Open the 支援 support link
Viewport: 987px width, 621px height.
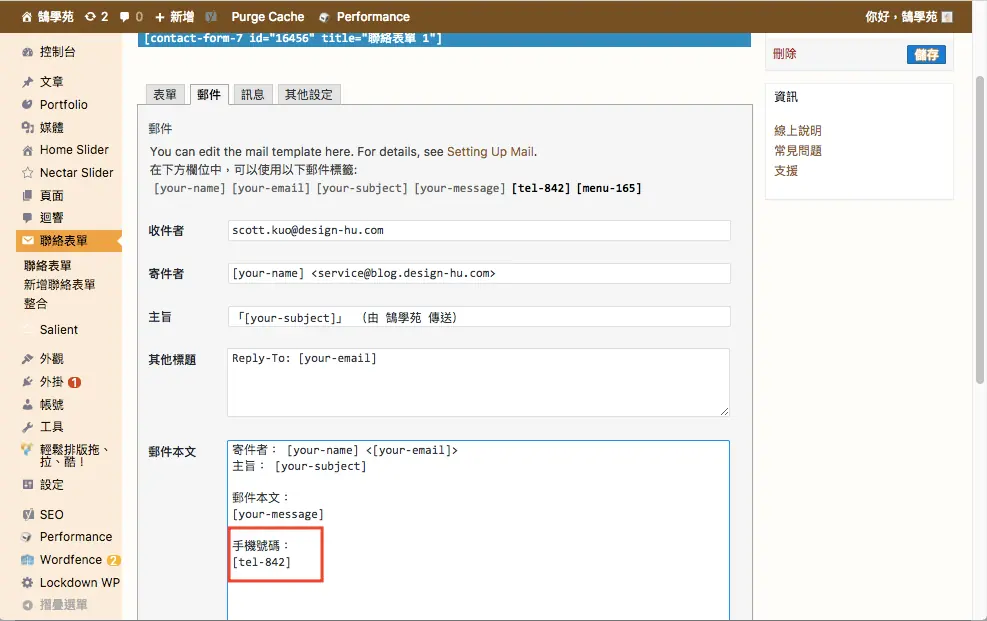[786, 171]
